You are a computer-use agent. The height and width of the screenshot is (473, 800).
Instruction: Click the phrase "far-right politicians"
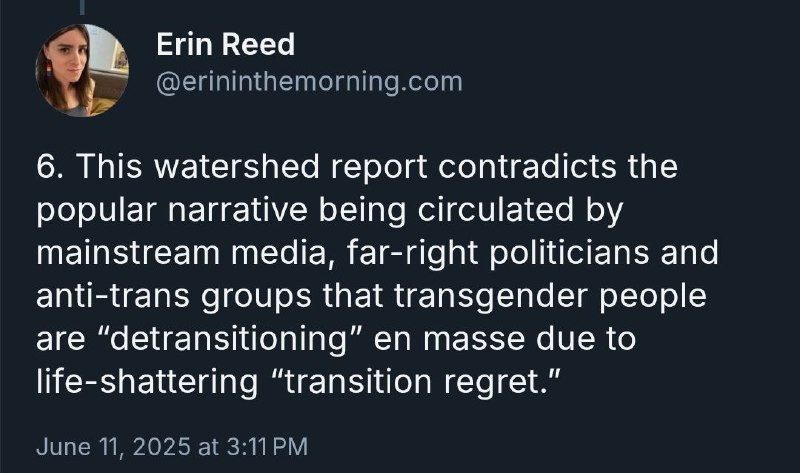pyautogui.click(x=499, y=253)
